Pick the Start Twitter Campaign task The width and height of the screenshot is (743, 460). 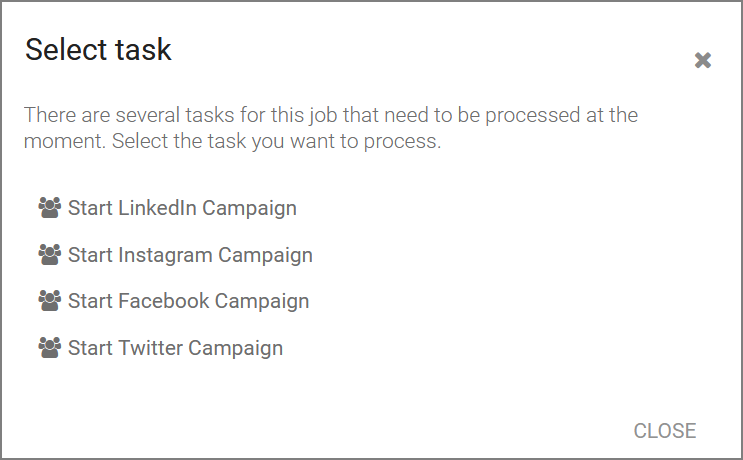161,348
